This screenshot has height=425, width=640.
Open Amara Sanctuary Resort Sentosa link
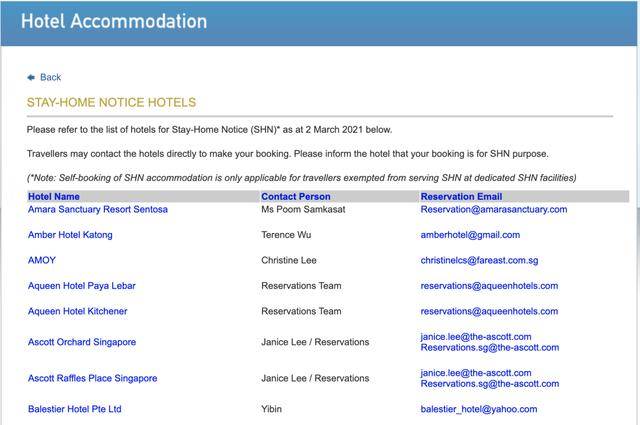pos(97,209)
